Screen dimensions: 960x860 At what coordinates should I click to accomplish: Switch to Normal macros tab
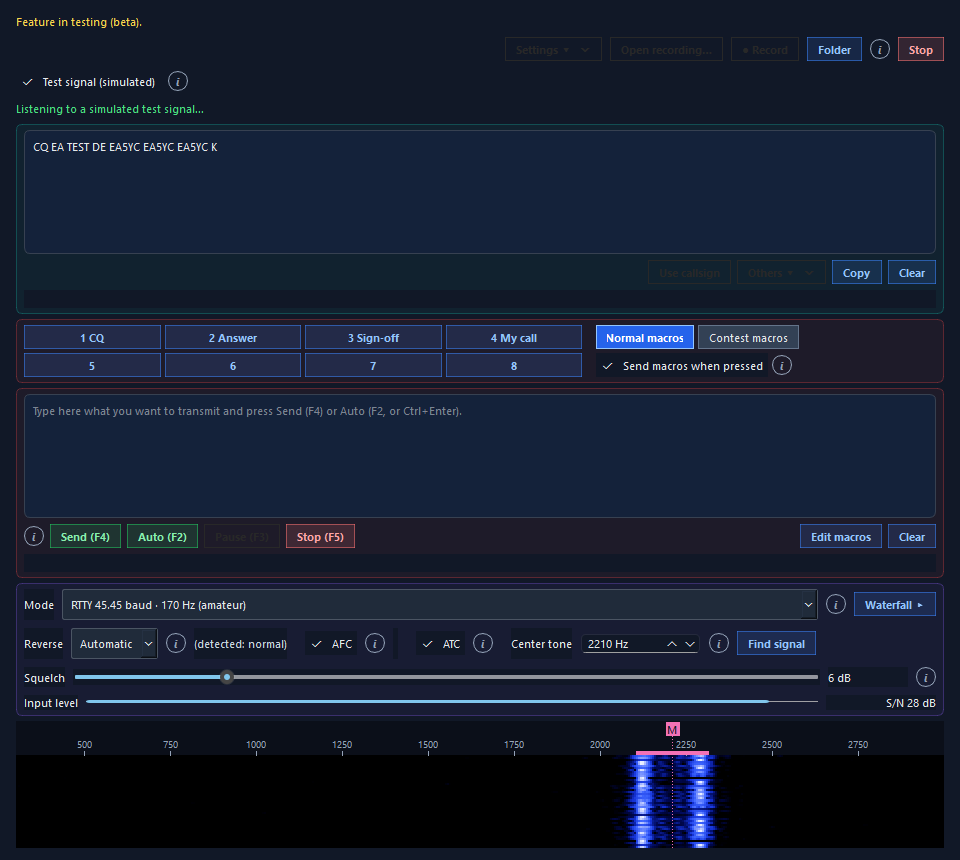pyautogui.click(x=645, y=338)
